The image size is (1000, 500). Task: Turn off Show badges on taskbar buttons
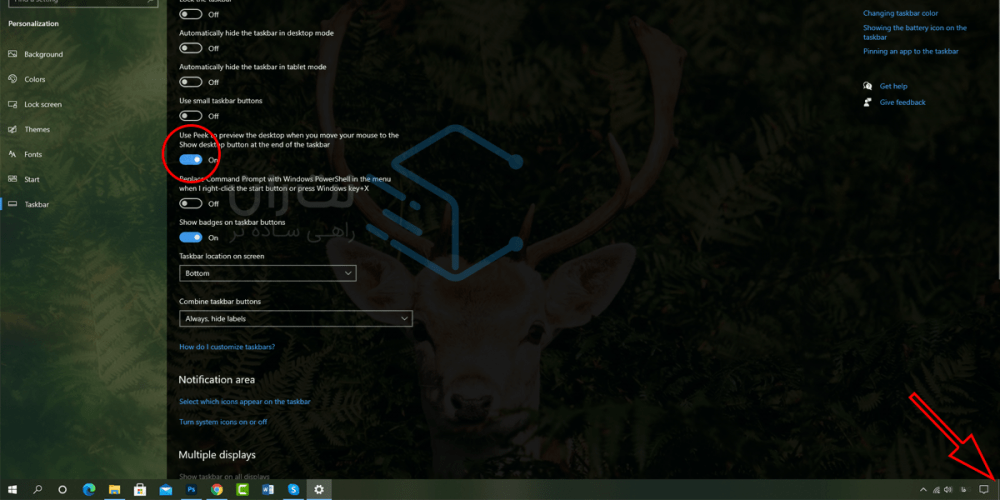pyautogui.click(x=191, y=237)
